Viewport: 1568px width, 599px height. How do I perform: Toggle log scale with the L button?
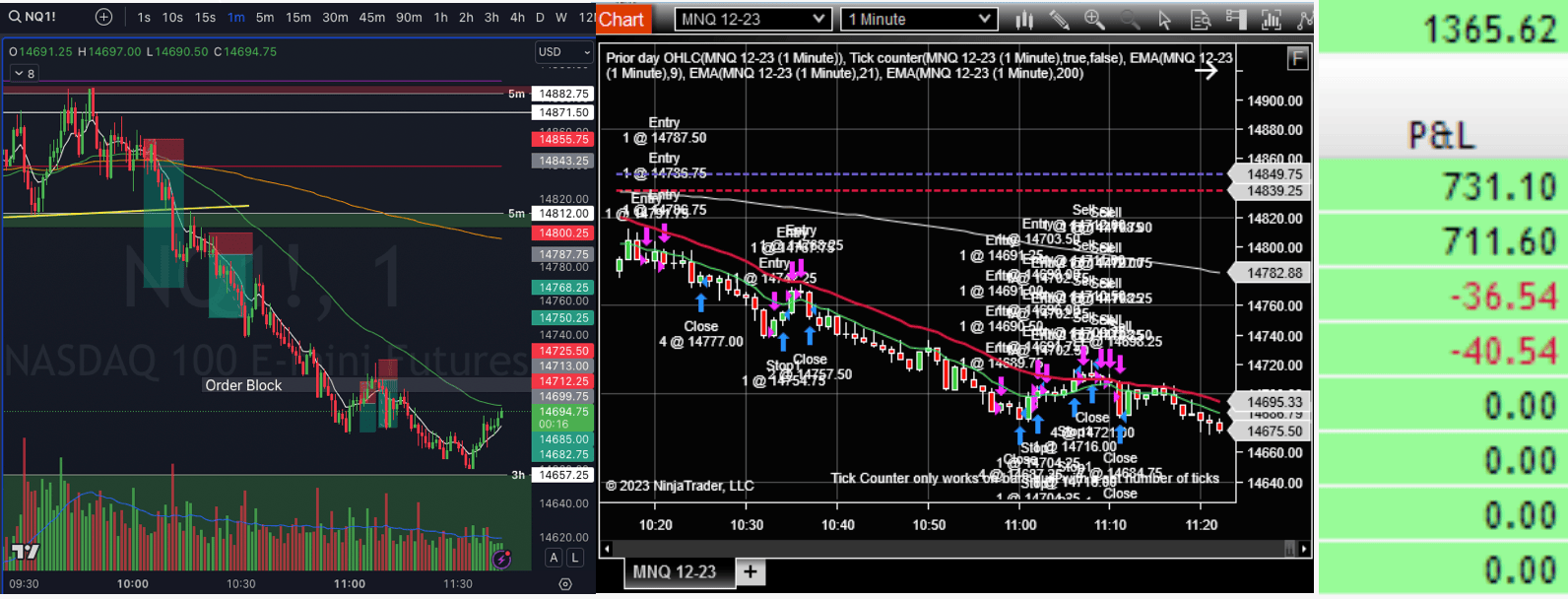575,558
